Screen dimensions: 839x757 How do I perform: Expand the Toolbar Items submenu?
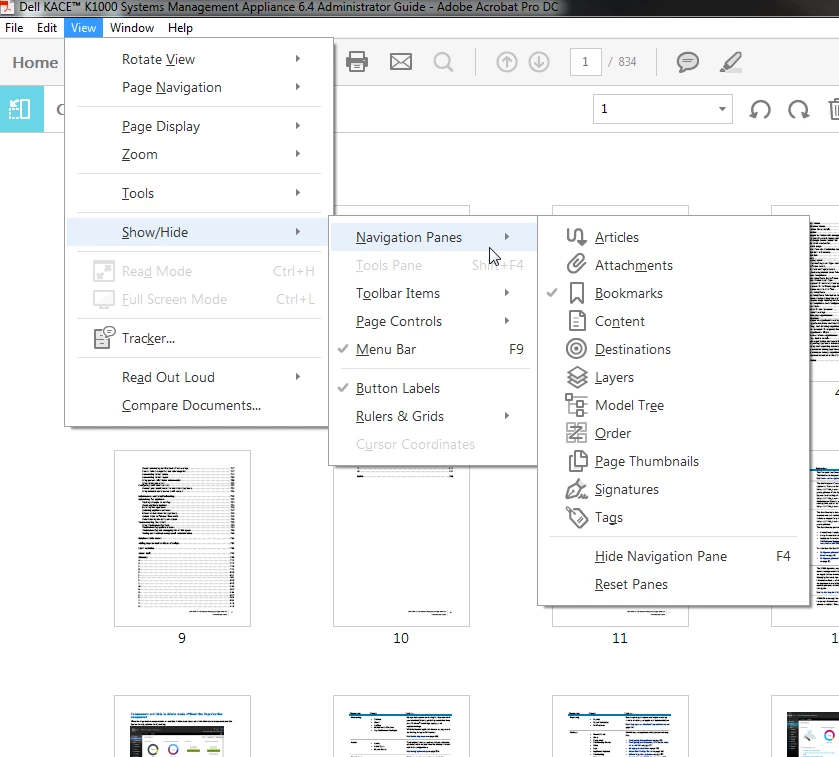point(432,293)
